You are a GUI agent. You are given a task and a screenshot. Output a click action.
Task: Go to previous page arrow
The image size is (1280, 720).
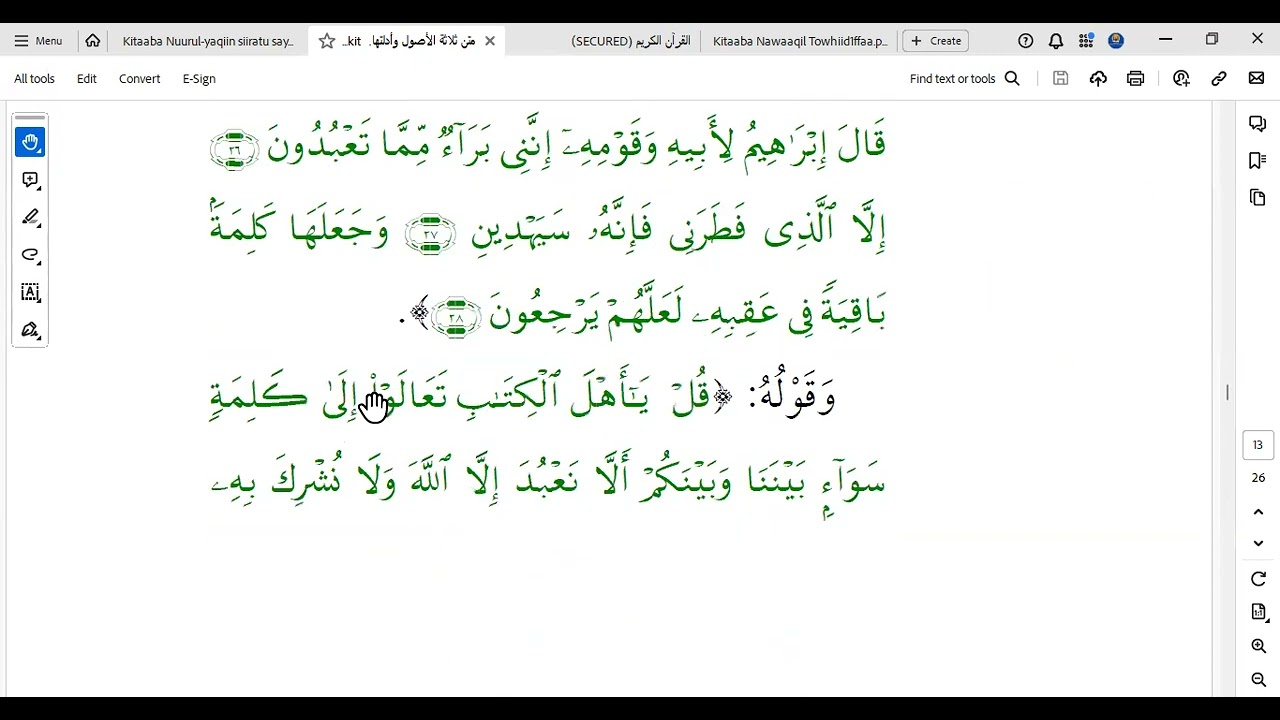click(x=1258, y=512)
